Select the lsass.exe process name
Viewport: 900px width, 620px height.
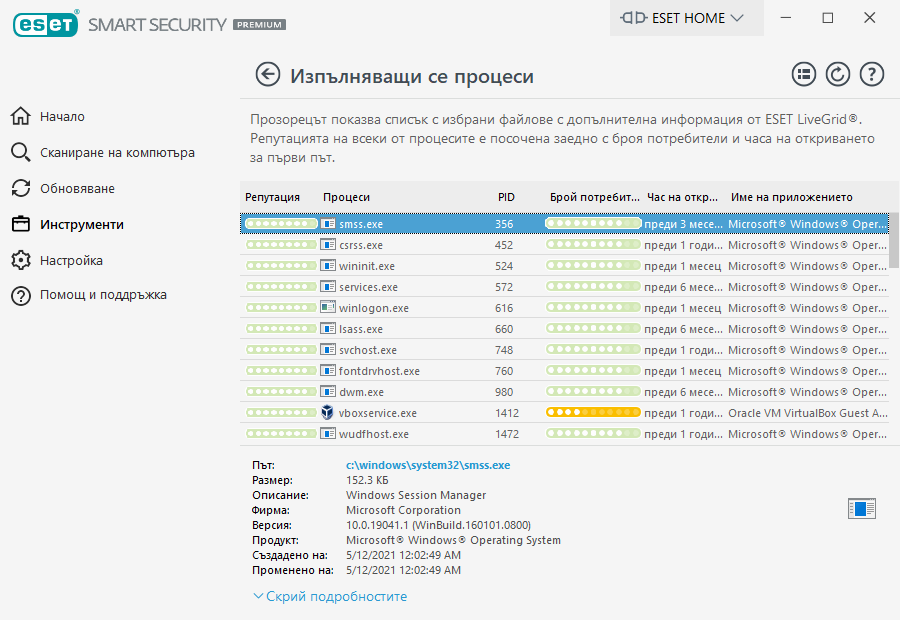pos(360,329)
